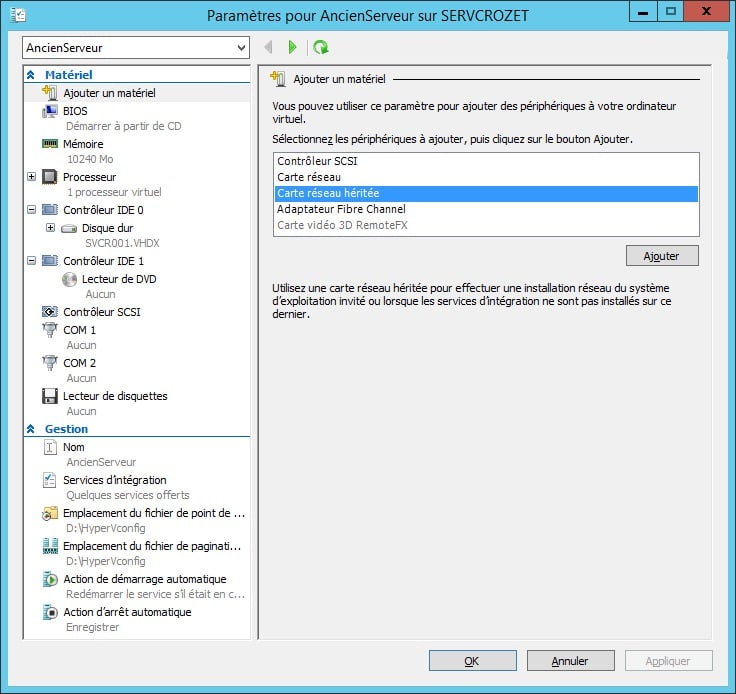Click the 10240 Mo memory value
Screen dimensions: 736x694
pyautogui.click(x=90, y=159)
